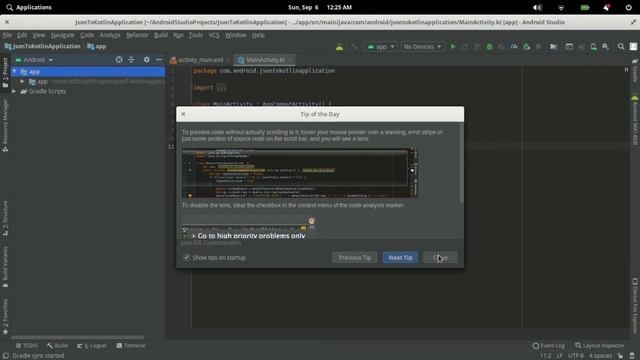Click the Next Tip button
The height and width of the screenshot is (360, 640).
[400, 258]
